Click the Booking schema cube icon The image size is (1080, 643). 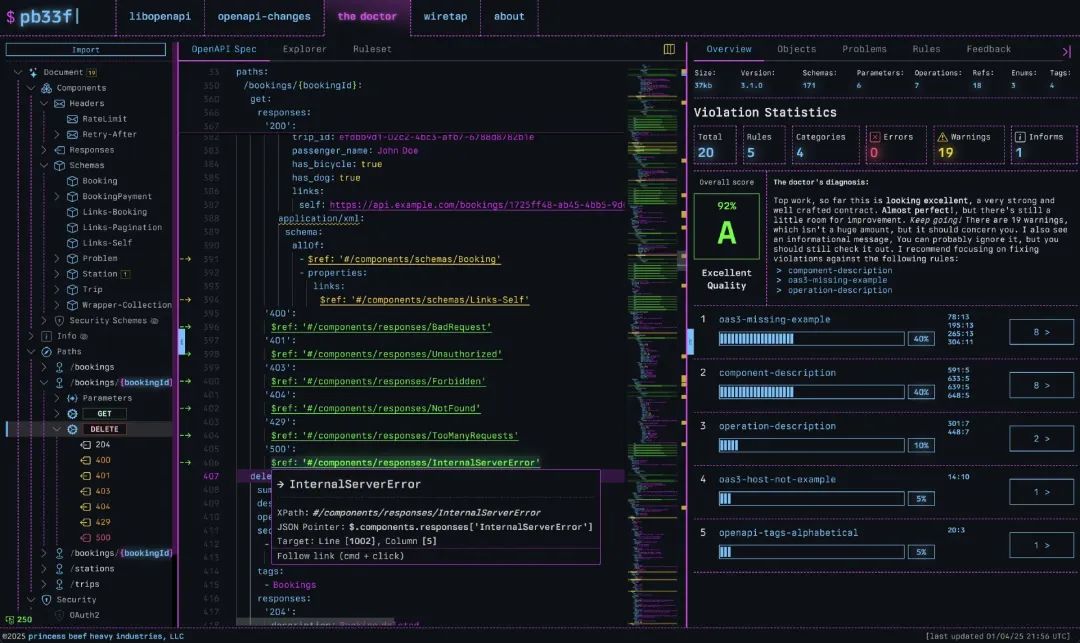click(72, 181)
